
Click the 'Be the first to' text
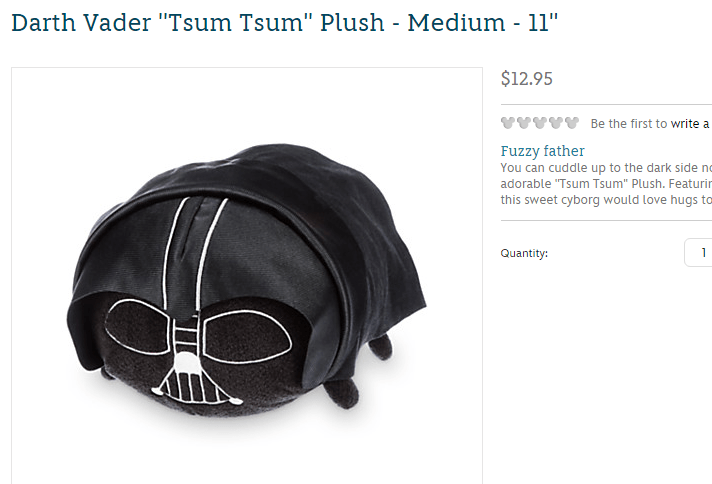pos(629,123)
